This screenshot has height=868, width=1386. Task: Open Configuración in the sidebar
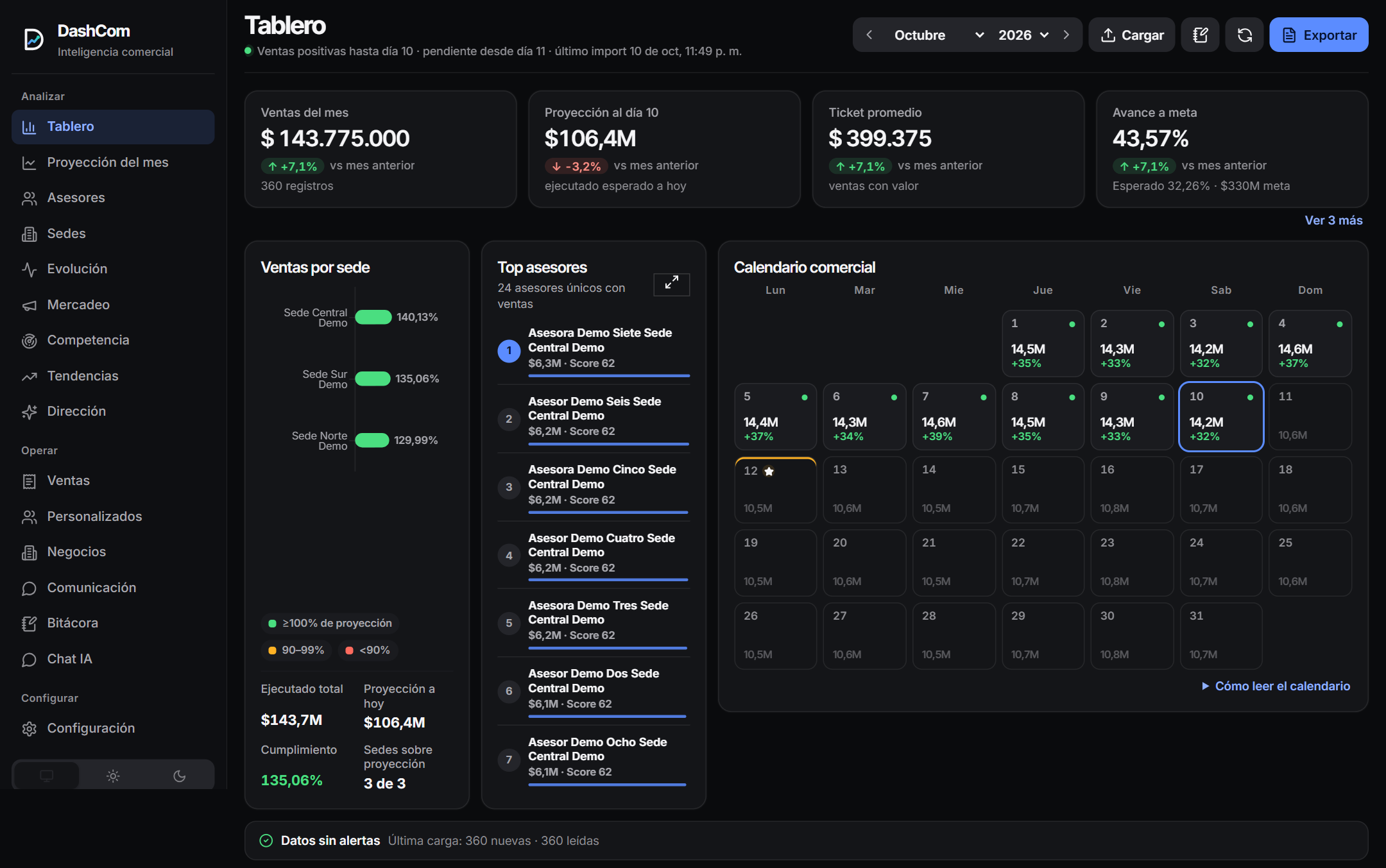[113, 728]
